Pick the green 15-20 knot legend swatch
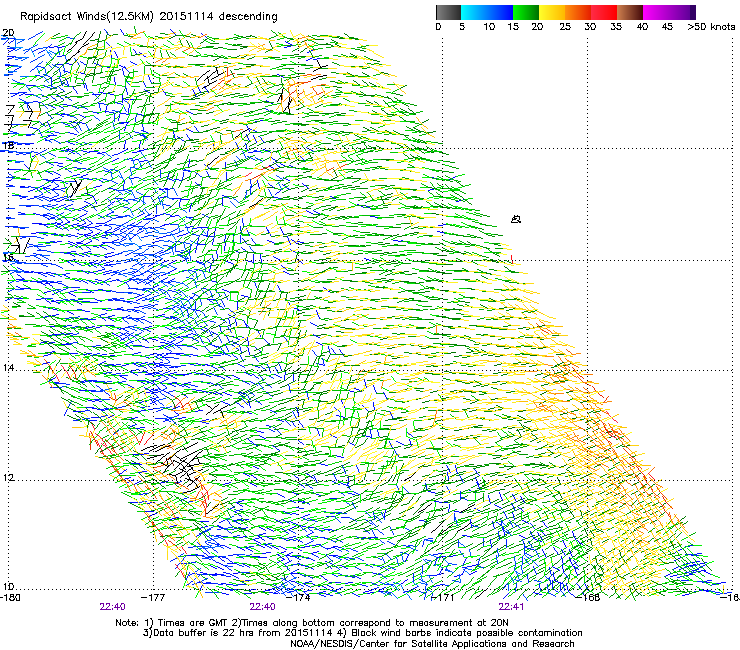The height and width of the screenshot is (650, 740). click(526, 12)
